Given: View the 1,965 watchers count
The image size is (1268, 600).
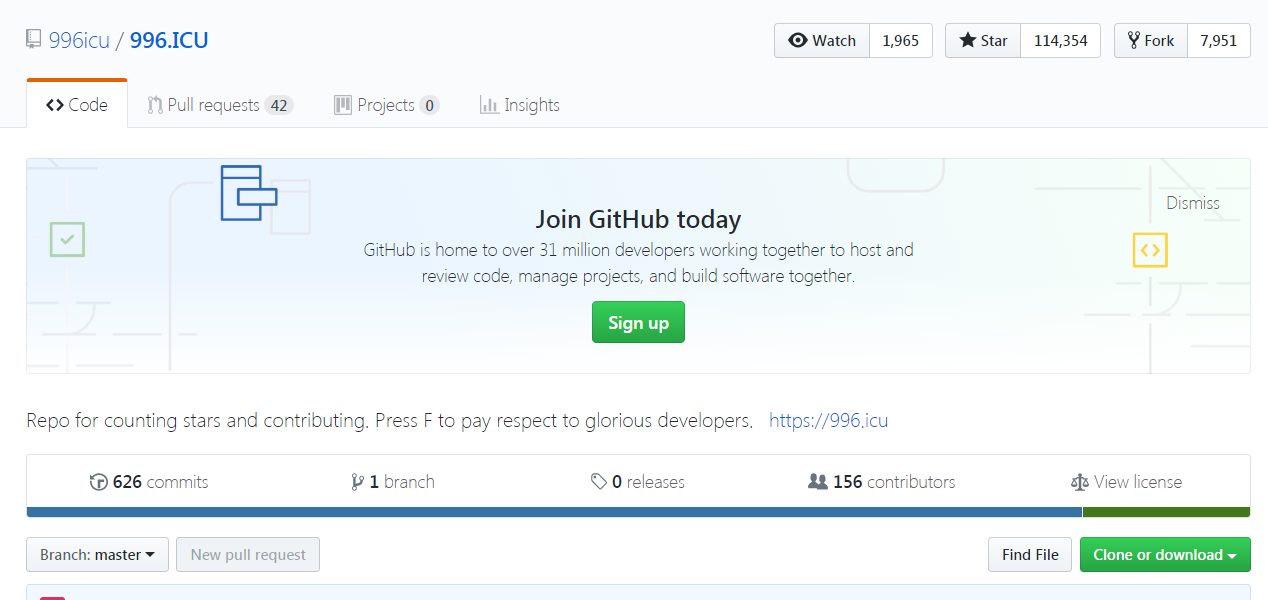Looking at the screenshot, I should pyautogui.click(x=901, y=41).
